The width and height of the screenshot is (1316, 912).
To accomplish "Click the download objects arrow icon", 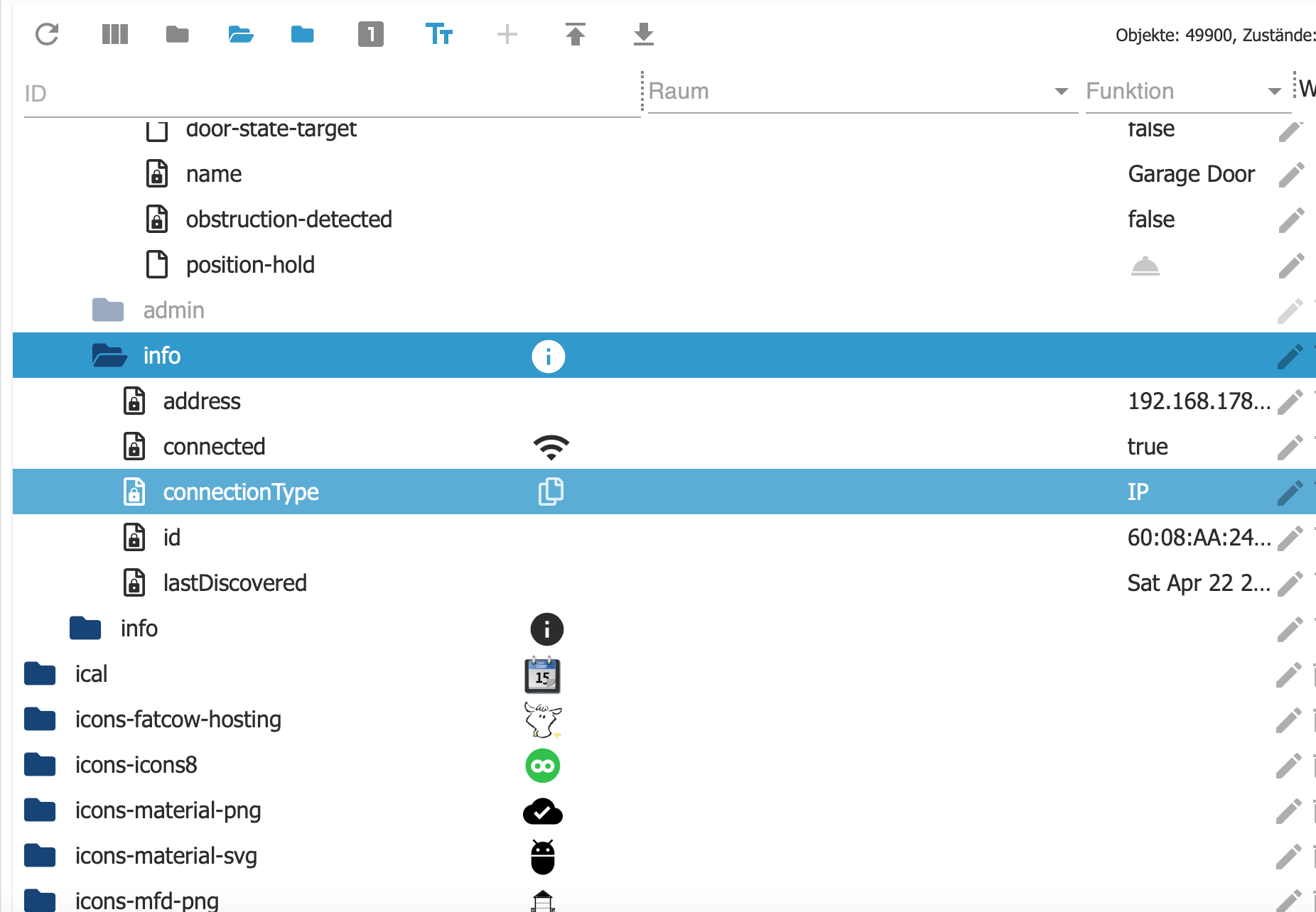I will coord(644,34).
